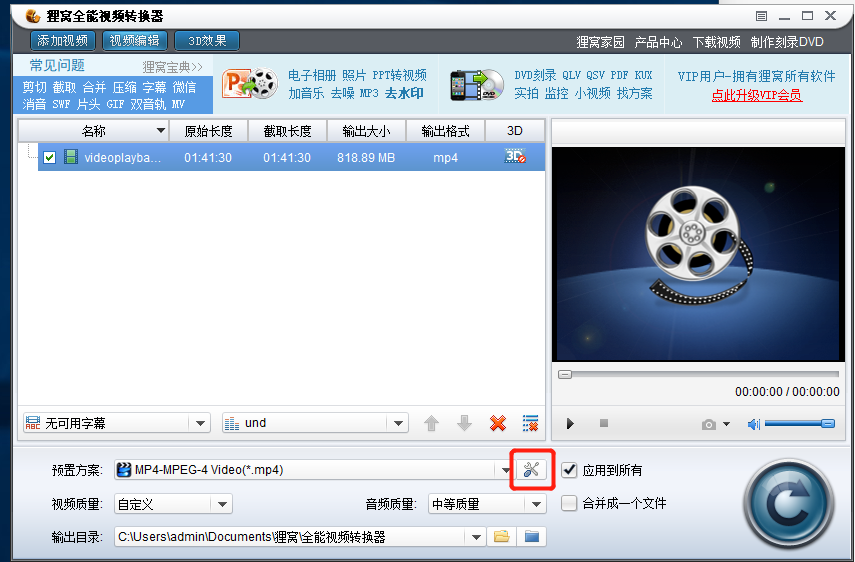
Task: Click the phone and DVD burning icon
Action: coord(477,84)
